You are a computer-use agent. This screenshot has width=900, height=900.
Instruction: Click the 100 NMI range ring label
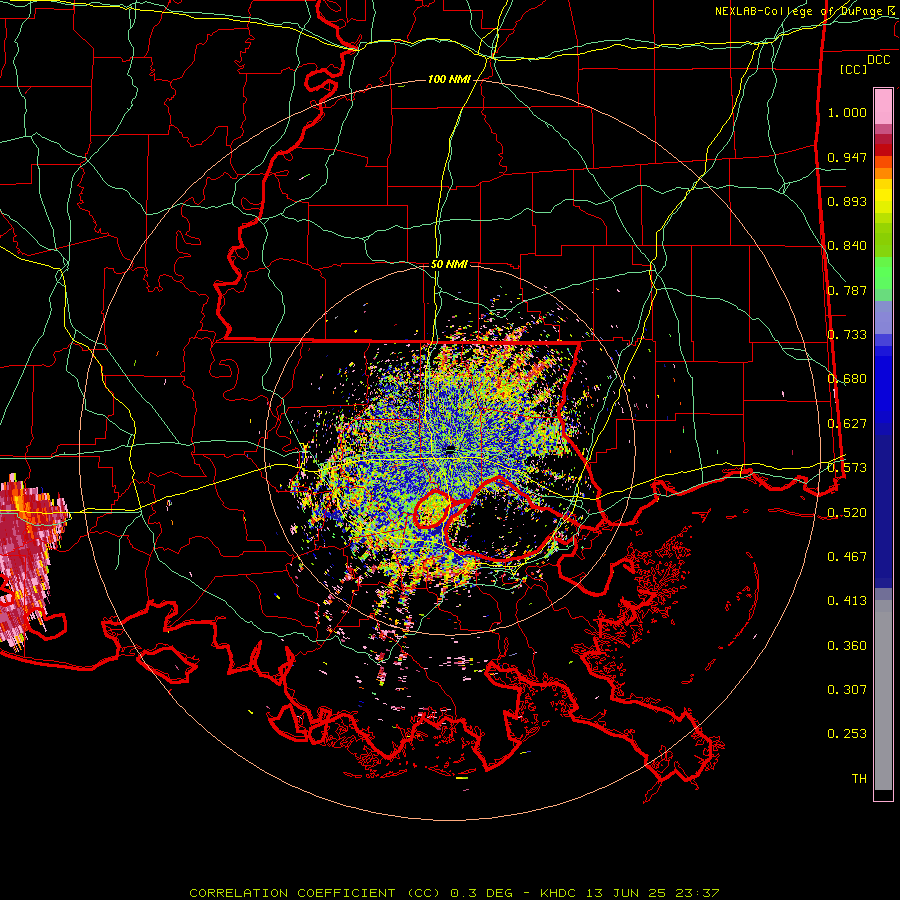pyautogui.click(x=449, y=79)
